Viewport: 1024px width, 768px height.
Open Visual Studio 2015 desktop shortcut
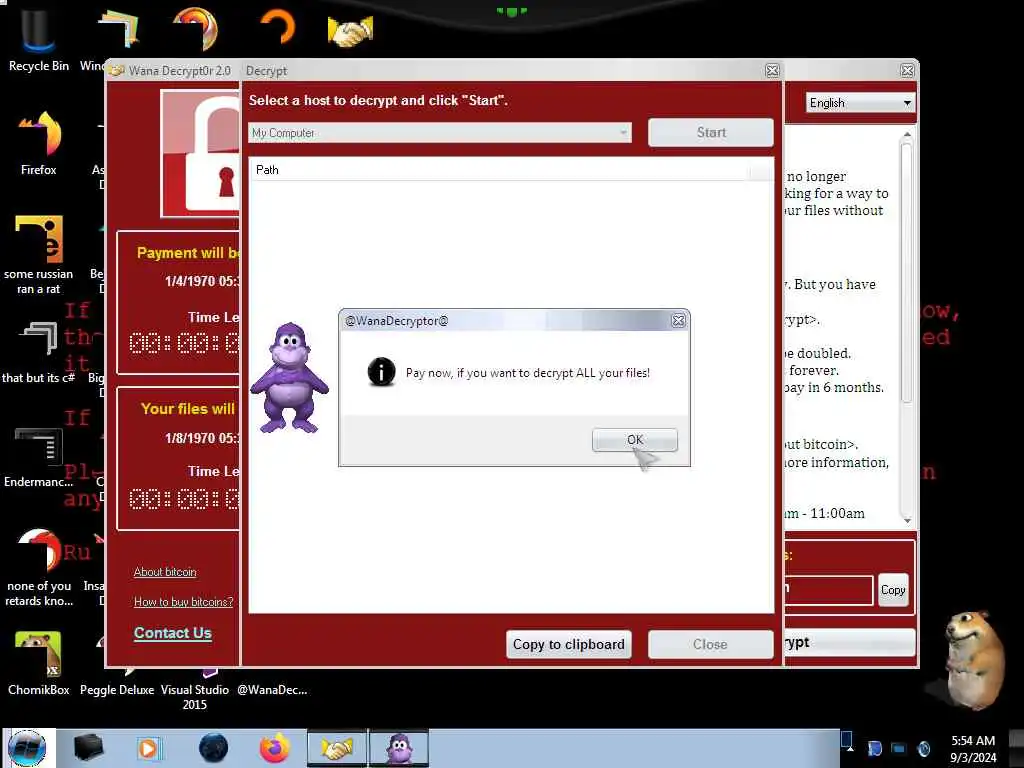(195, 696)
